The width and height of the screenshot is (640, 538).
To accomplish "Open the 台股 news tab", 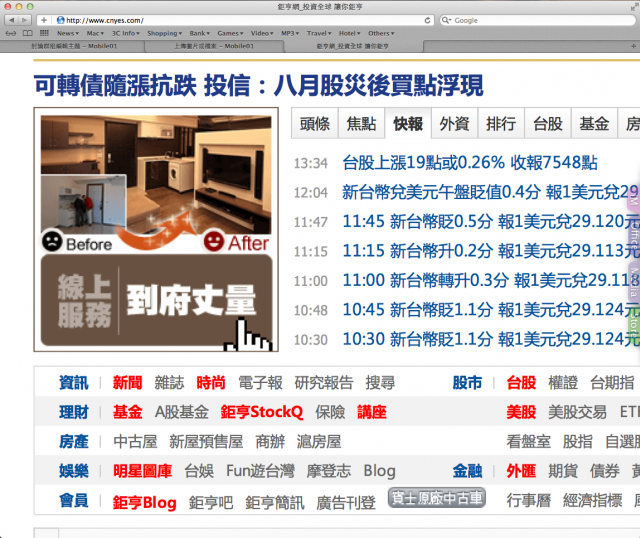I will 548,123.
